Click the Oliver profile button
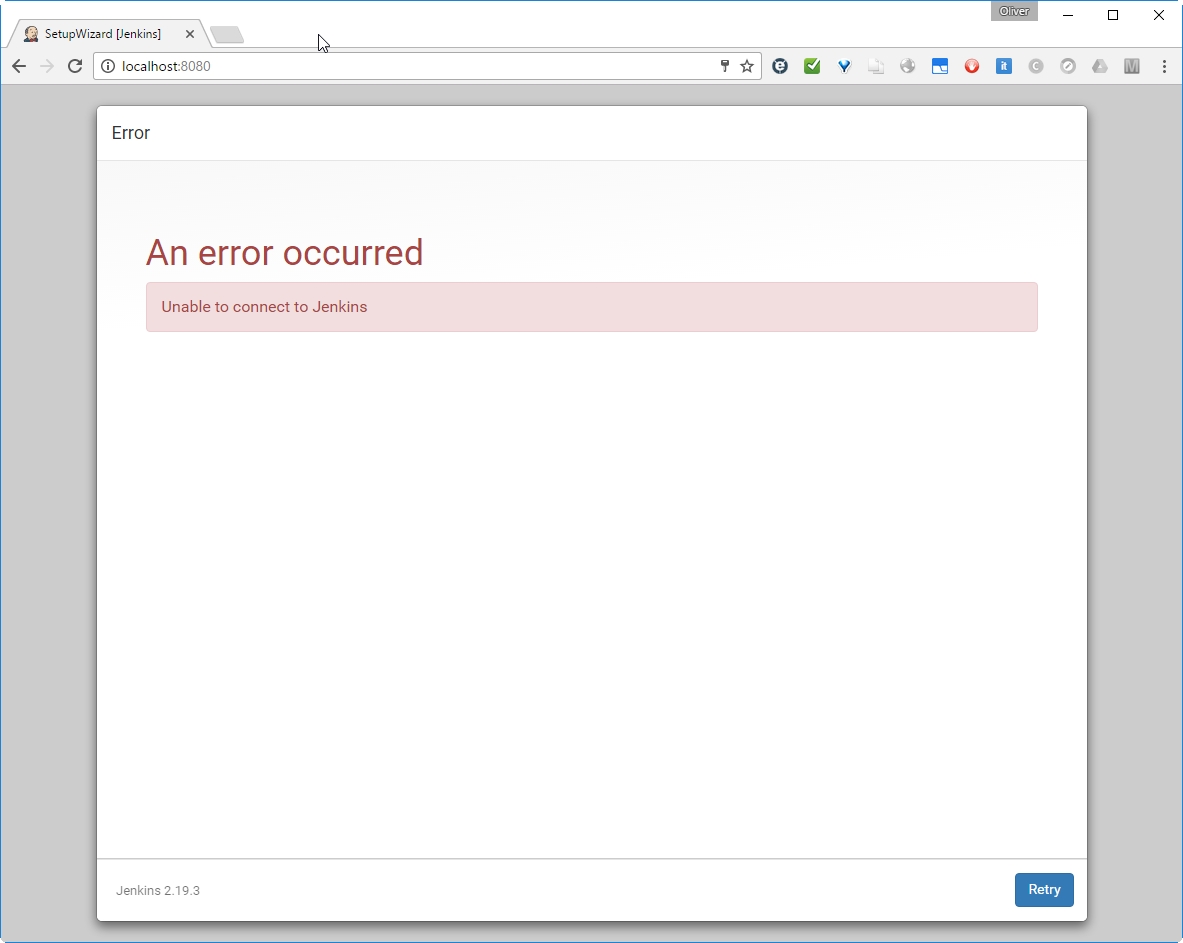 click(1013, 12)
